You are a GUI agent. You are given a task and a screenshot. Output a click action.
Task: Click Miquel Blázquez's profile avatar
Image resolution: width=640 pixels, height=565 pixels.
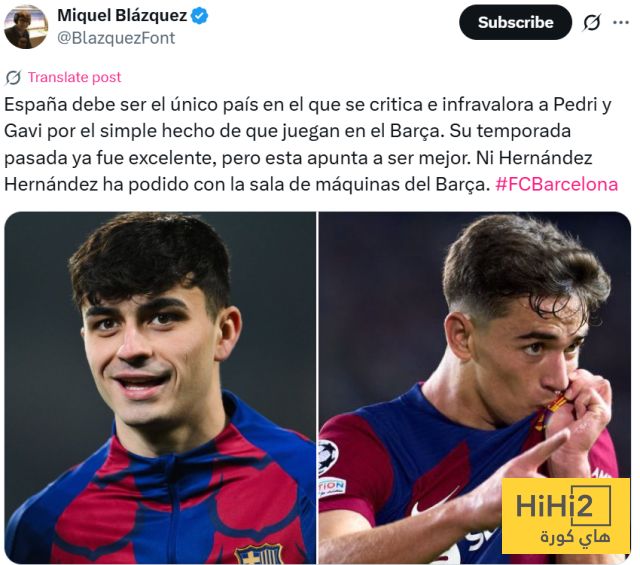click(26, 27)
